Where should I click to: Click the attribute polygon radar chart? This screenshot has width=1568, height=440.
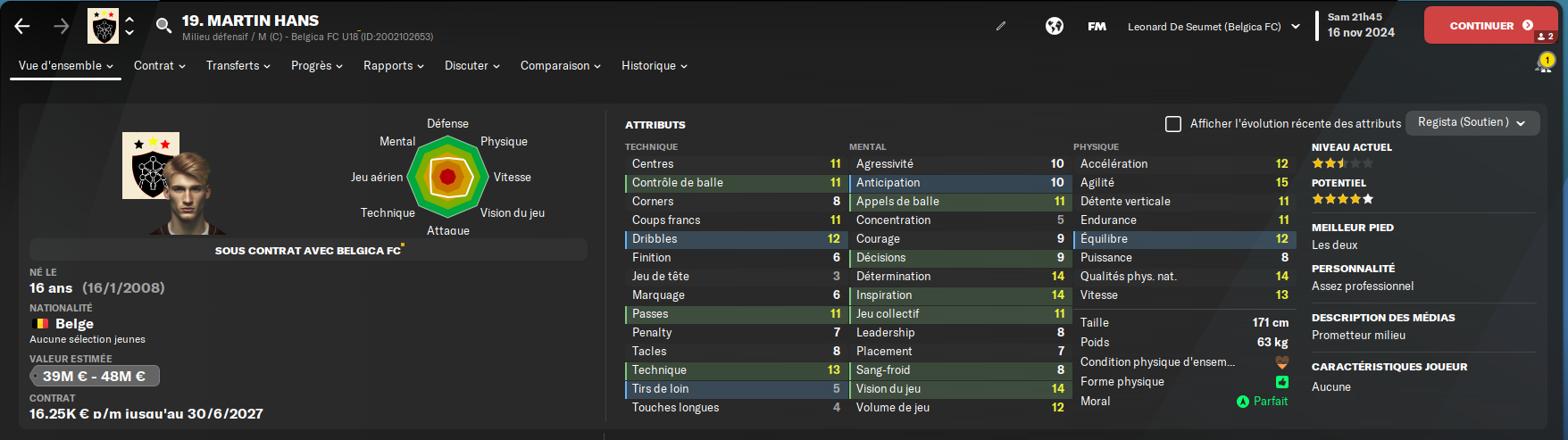click(447, 177)
